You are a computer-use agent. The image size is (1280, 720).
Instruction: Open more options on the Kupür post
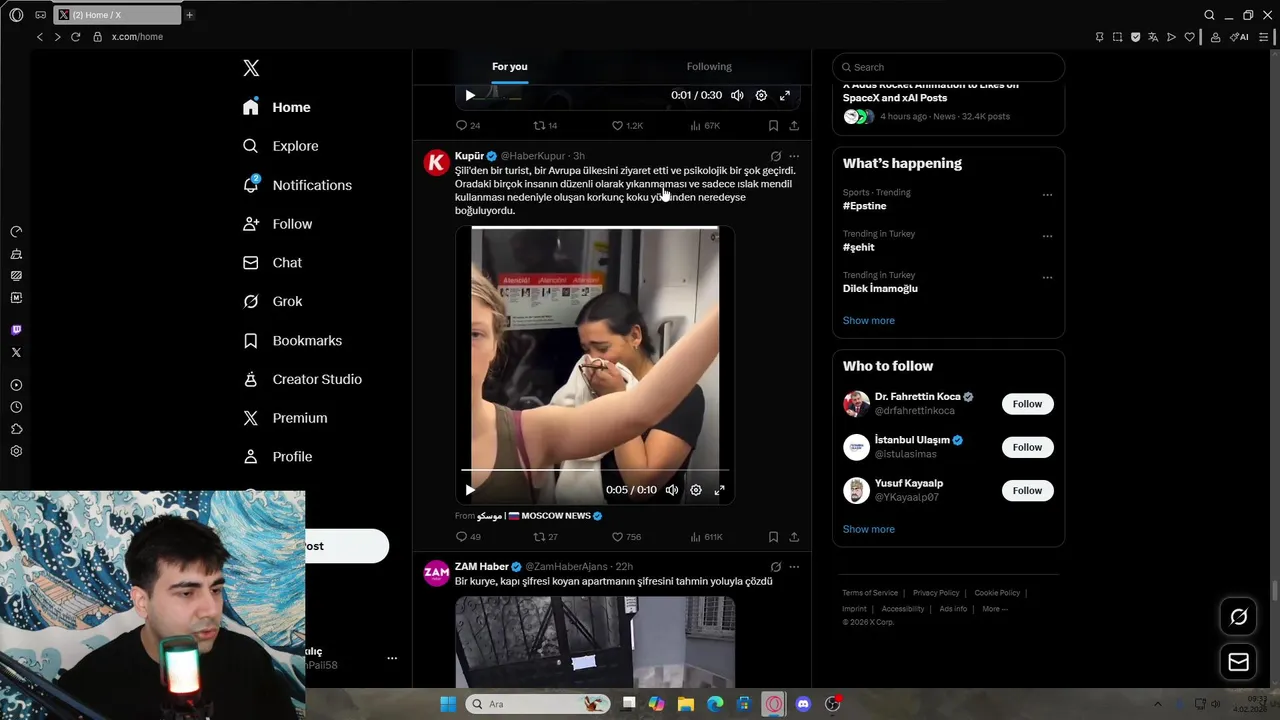click(794, 156)
